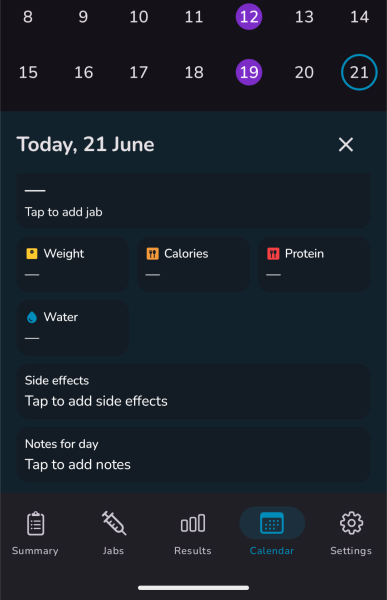Tap to add side effects
This screenshot has height=600, width=387.
[x=193, y=391]
